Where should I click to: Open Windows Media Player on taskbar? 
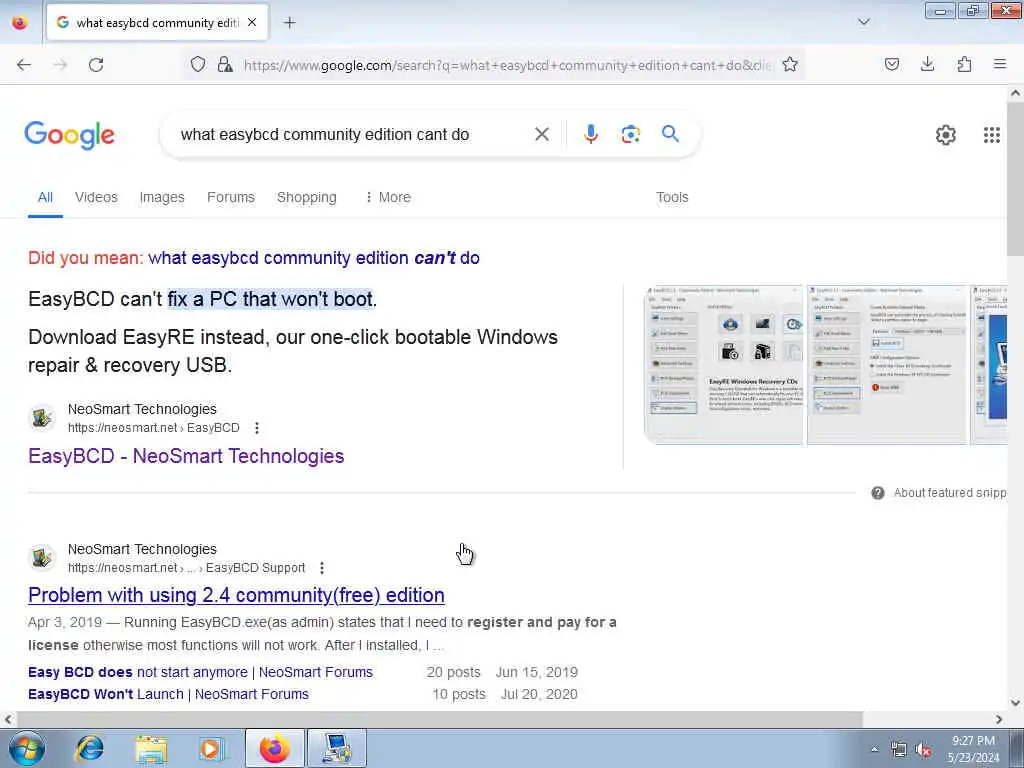point(212,748)
